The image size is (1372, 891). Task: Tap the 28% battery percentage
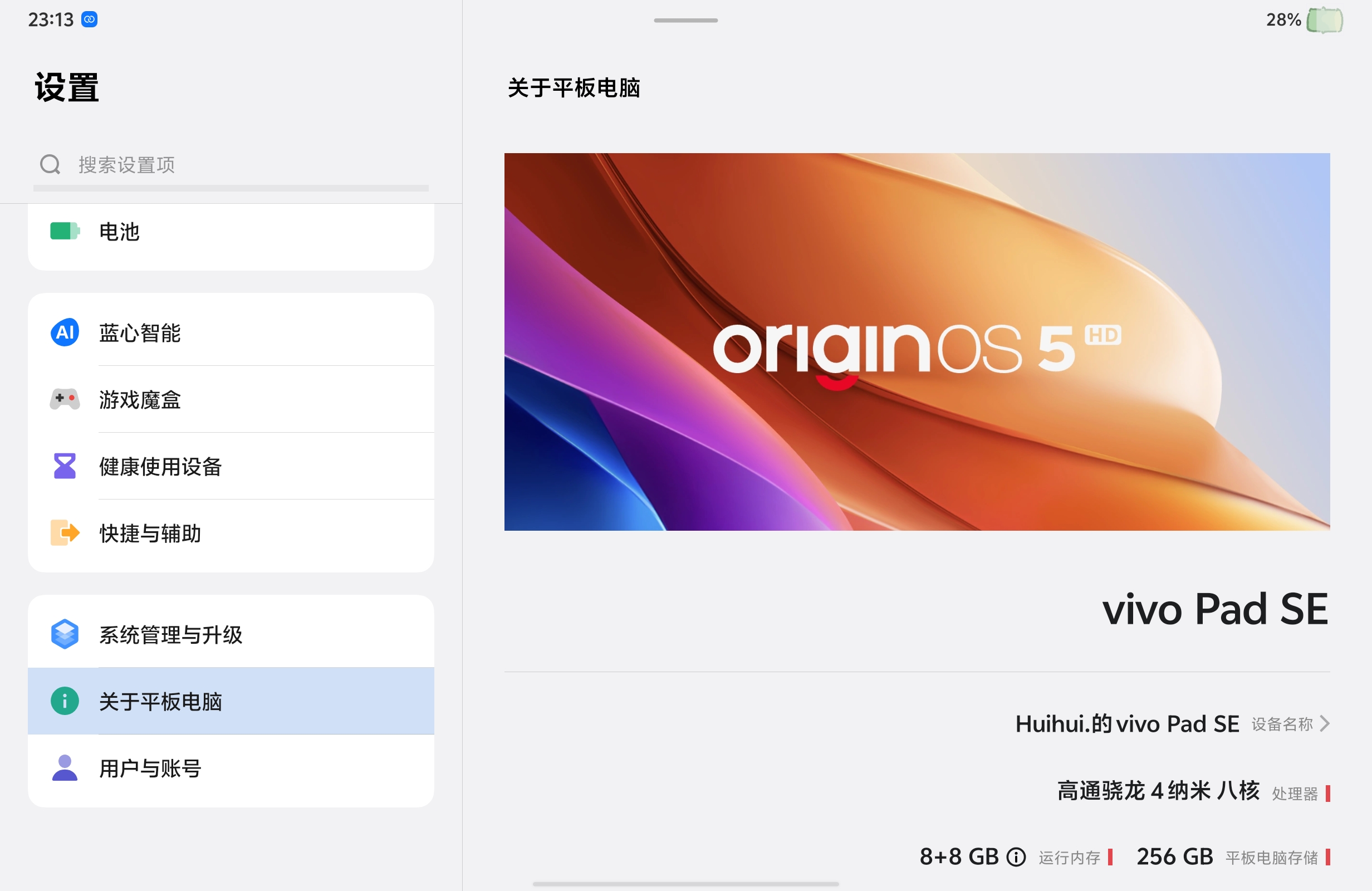[1283, 19]
